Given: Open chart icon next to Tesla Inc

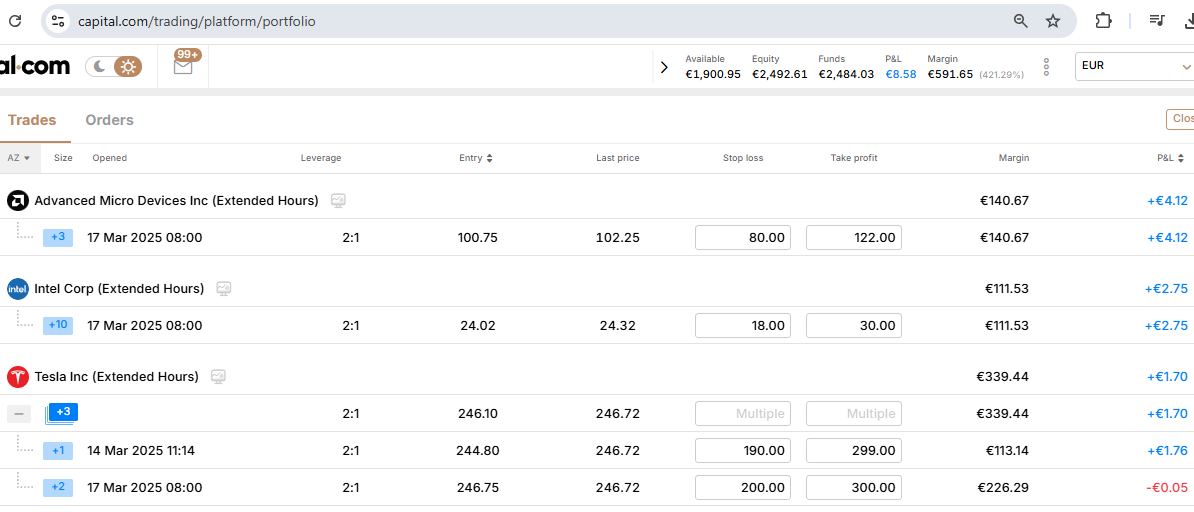Looking at the screenshot, I should (218, 377).
